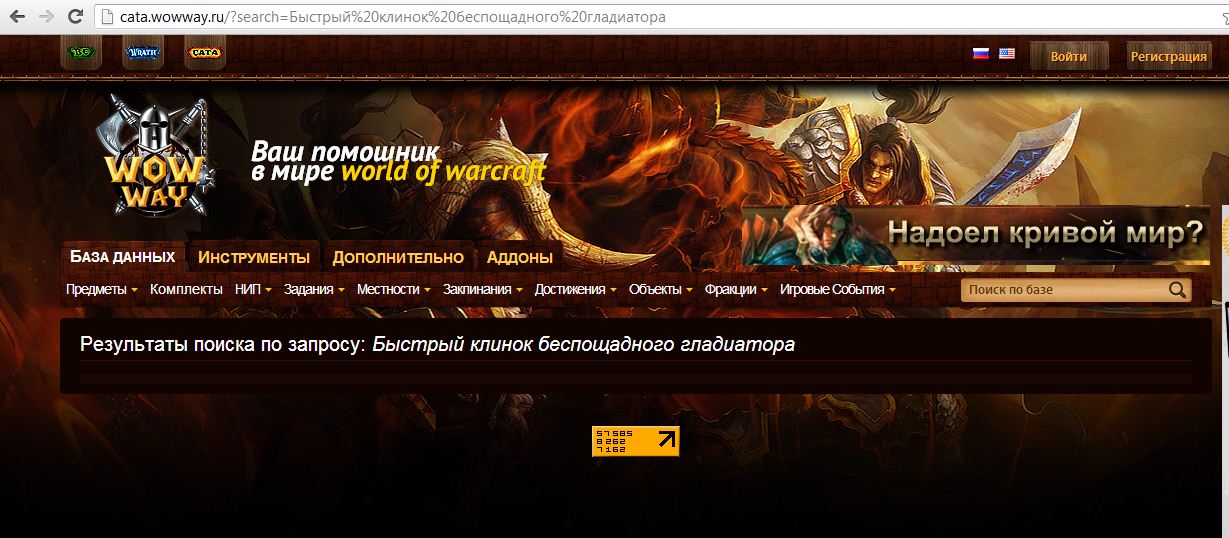
Task: Expand the Объекты dropdown menu
Action: [x=661, y=289]
